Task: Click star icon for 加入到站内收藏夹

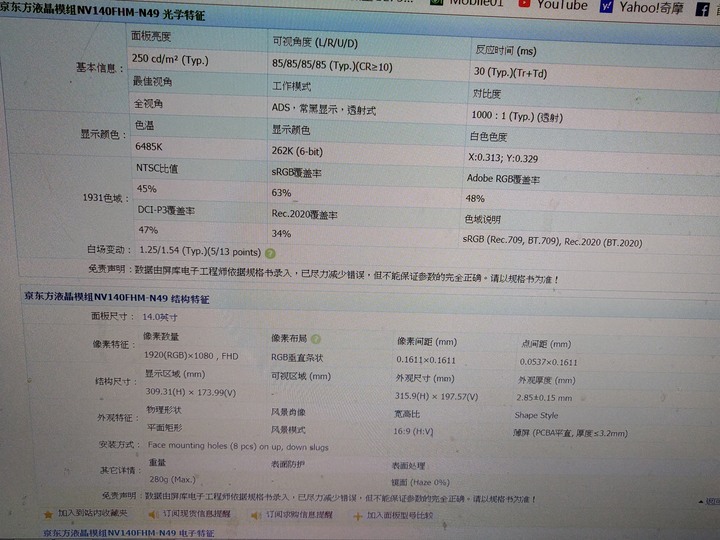Action: point(48,514)
